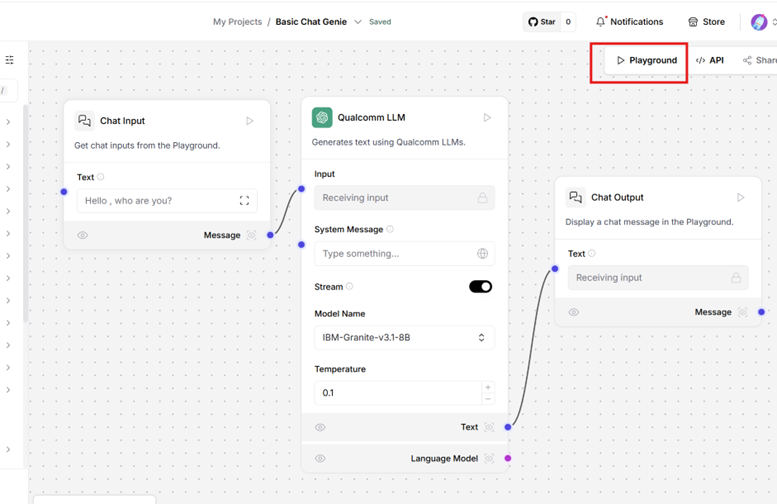Run the Chat Output component

741,198
